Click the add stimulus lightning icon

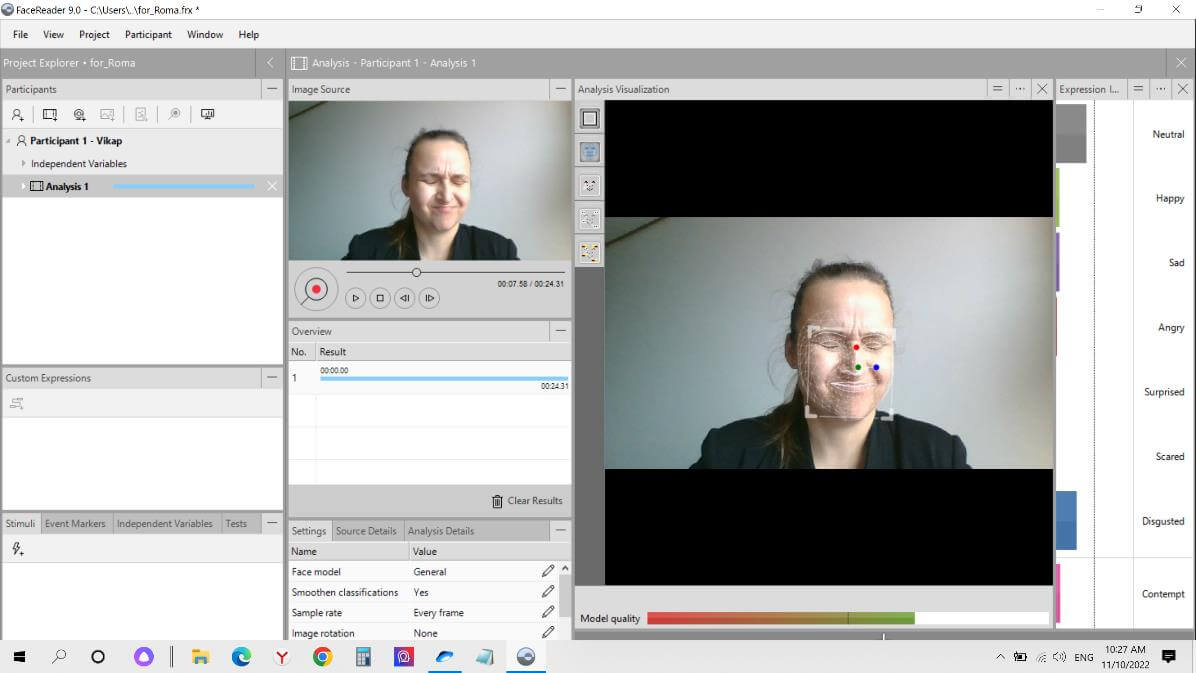click(17, 549)
